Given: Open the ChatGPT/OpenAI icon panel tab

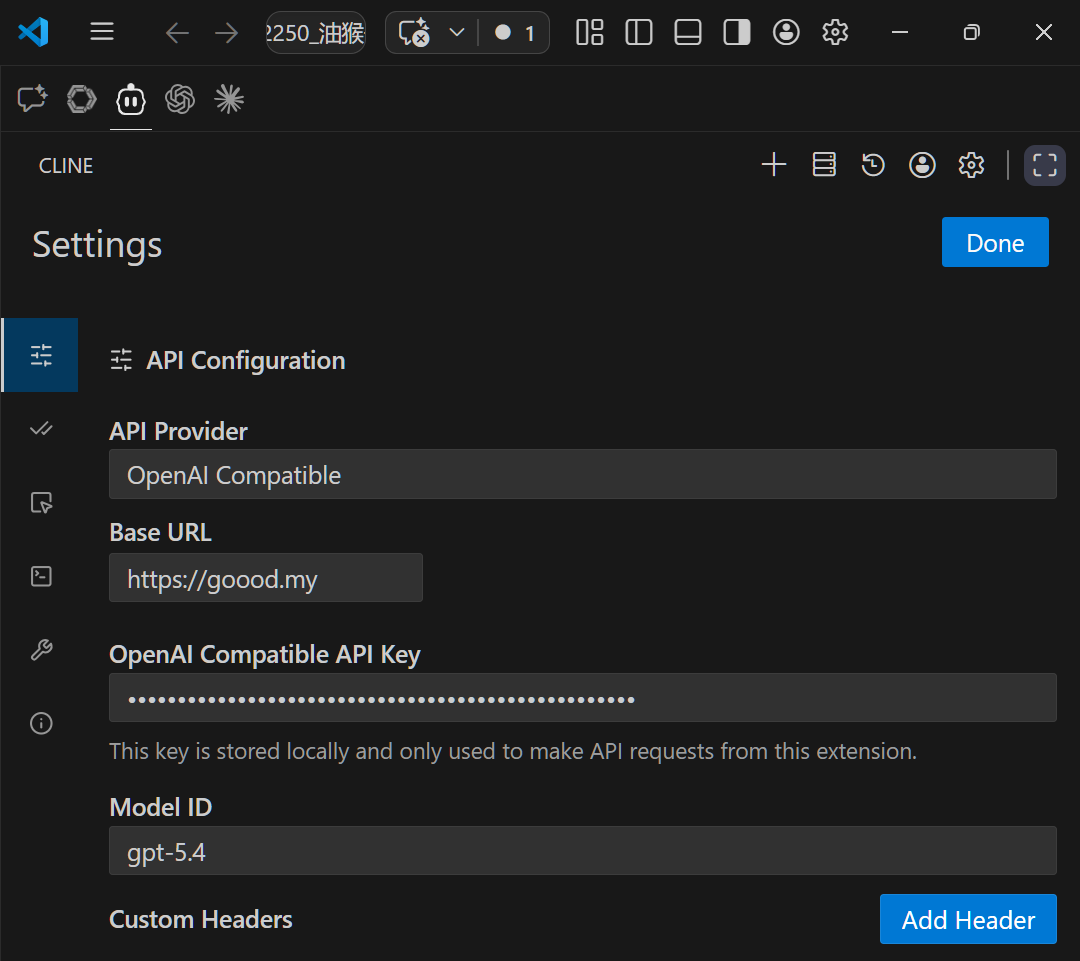Looking at the screenshot, I should 180,100.
